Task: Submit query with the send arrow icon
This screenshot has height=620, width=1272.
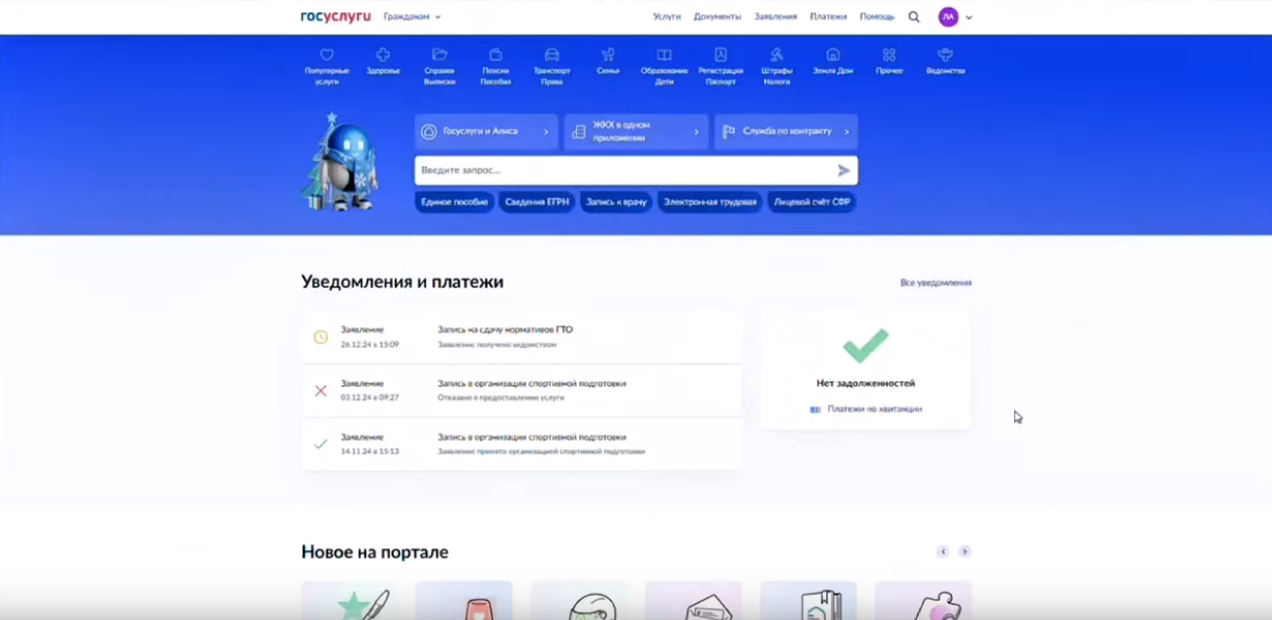Action: [843, 171]
